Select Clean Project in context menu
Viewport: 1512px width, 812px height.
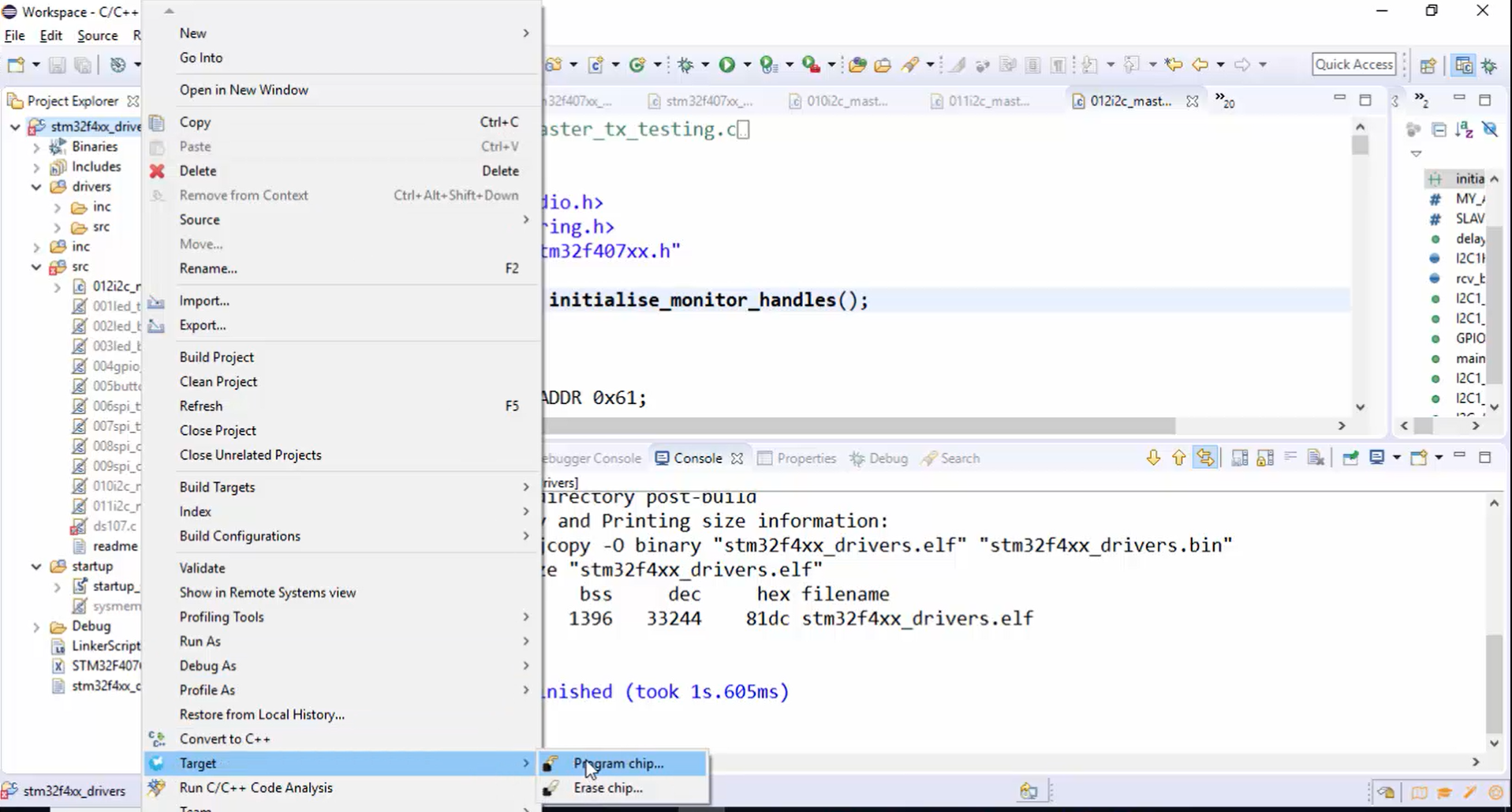coord(342,381)
